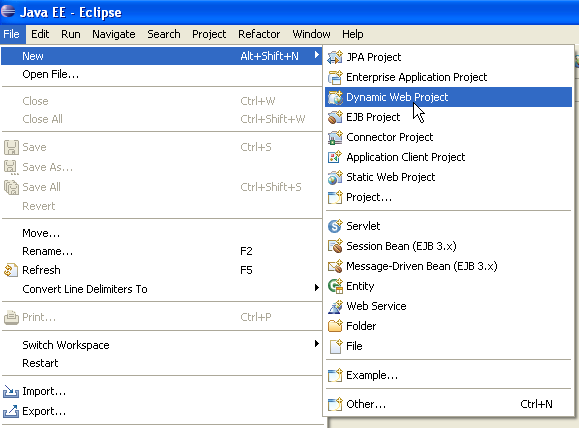Click the Other... wizard icon
Image resolution: width=579 pixels, height=428 pixels.
pyautogui.click(x=335, y=404)
